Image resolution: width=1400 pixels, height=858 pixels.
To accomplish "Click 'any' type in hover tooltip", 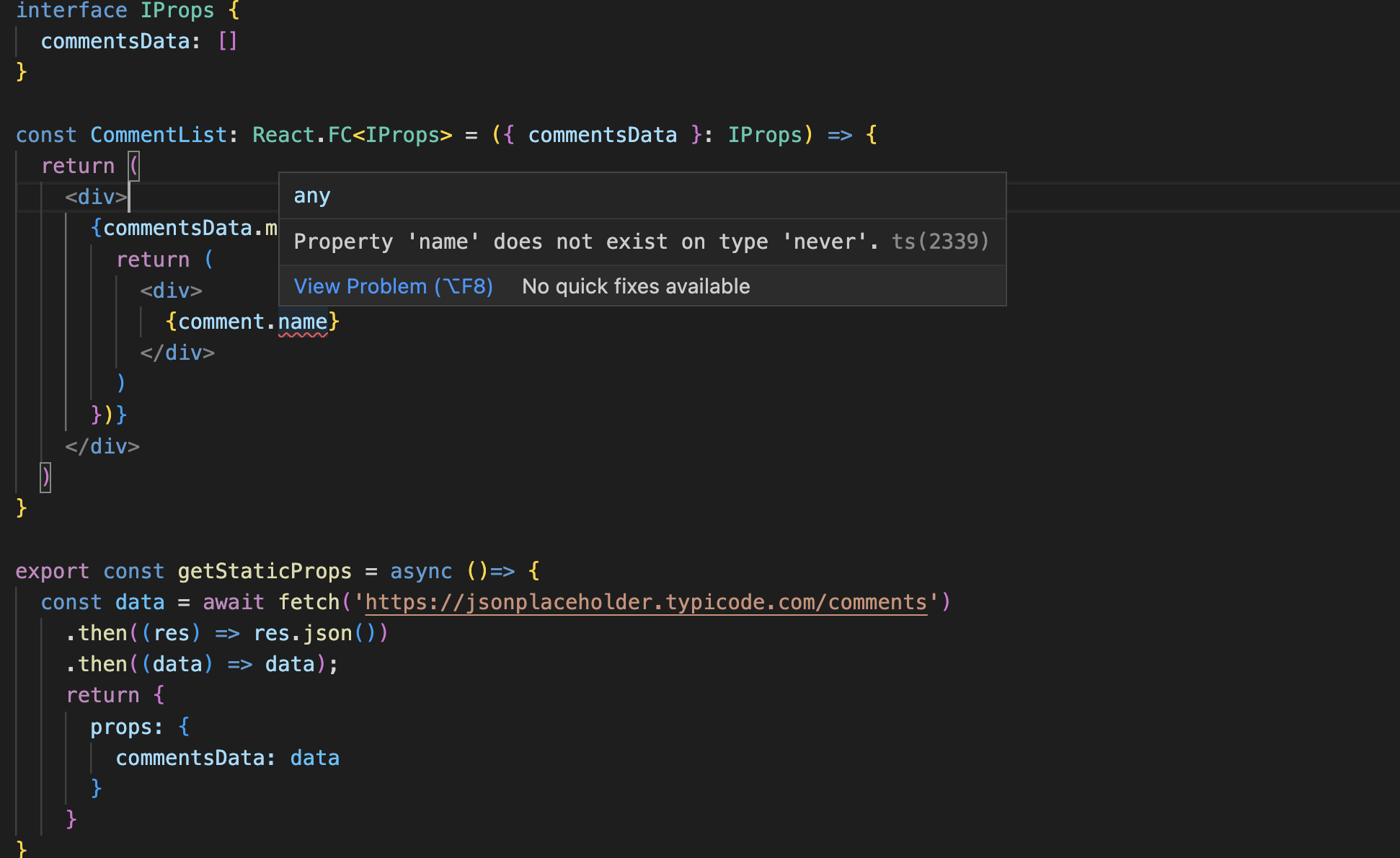I will [x=312, y=196].
